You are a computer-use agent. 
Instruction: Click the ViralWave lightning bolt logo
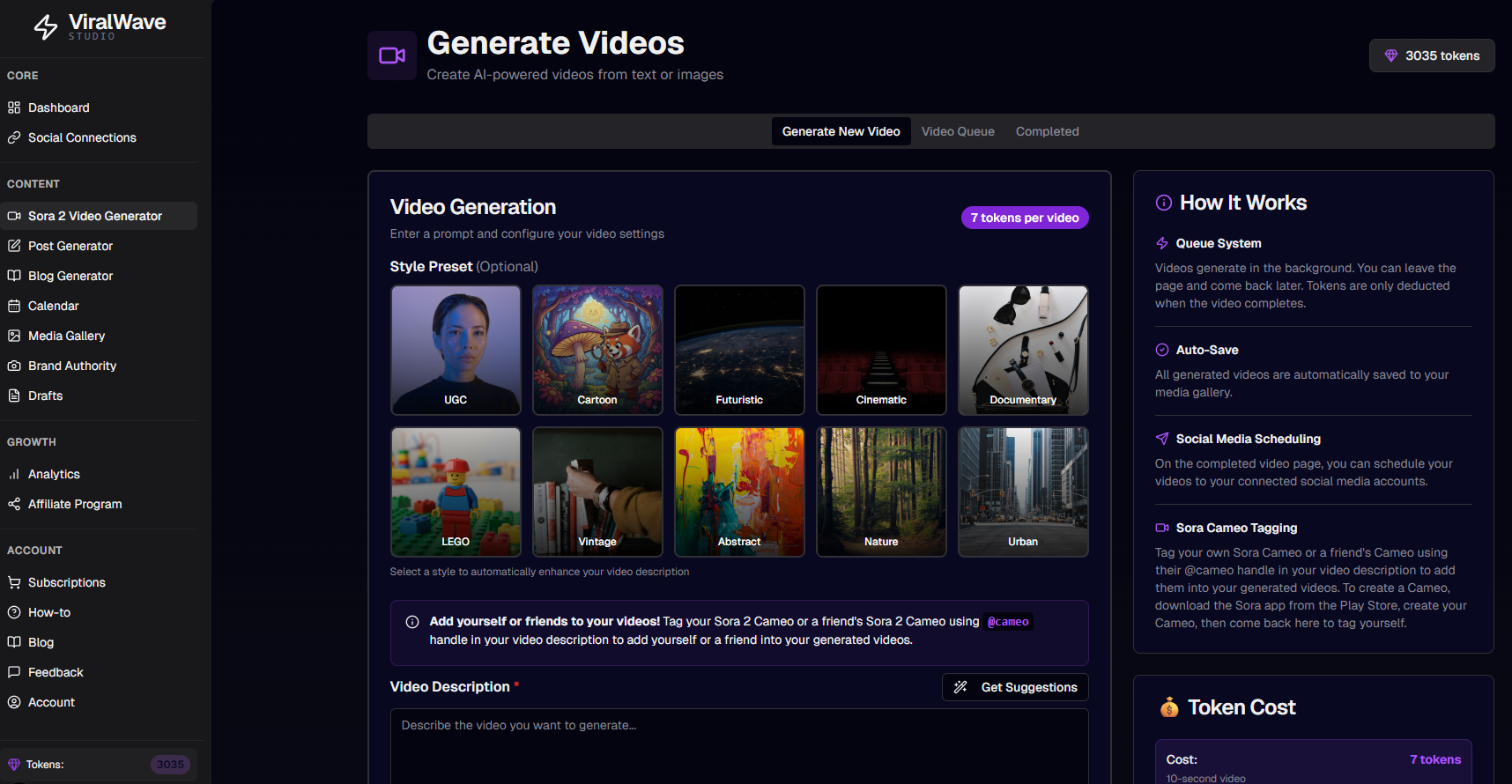(46, 27)
